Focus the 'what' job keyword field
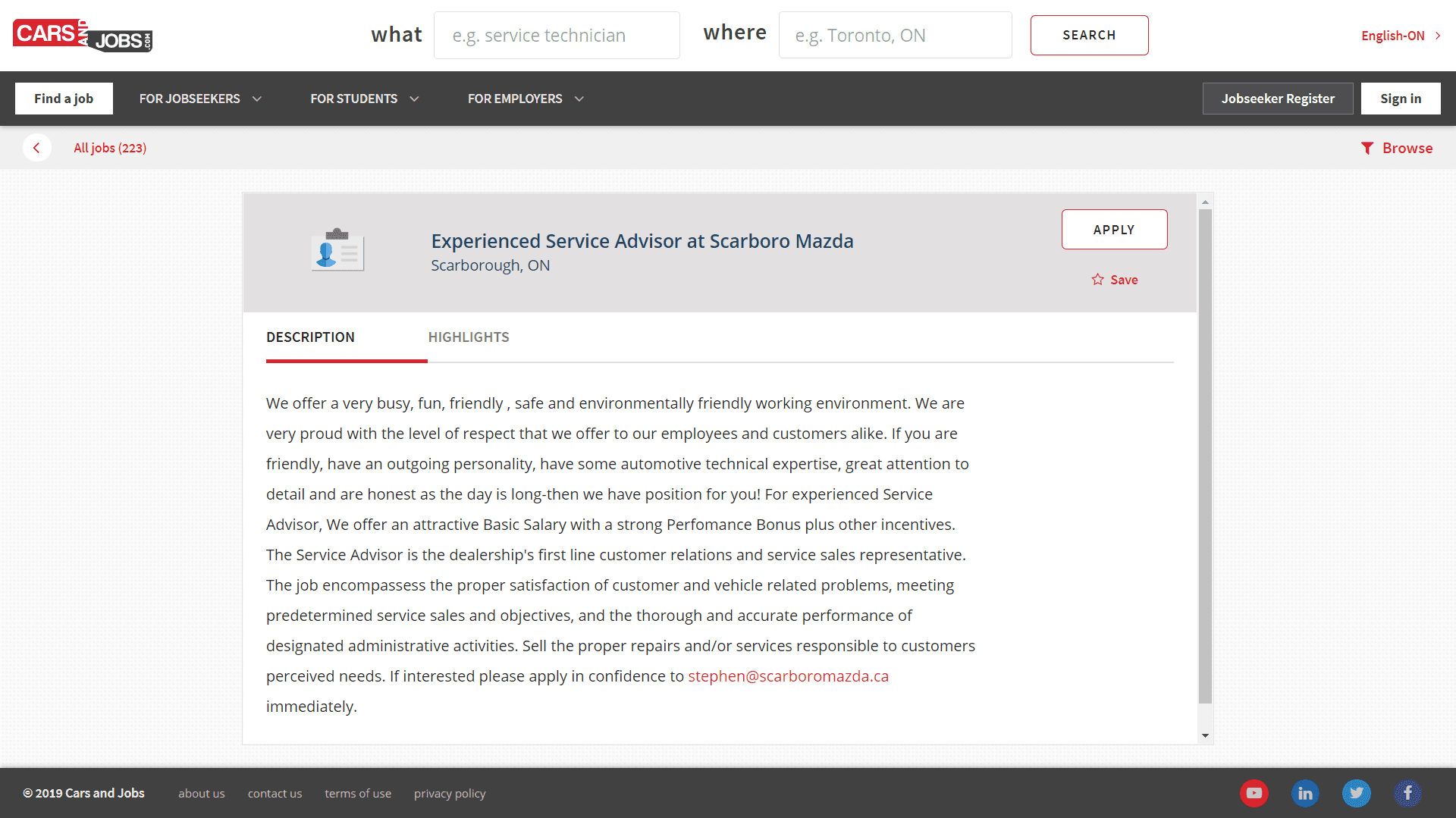The width and height of the screenshot is (1456, 818). pos(557,36)
